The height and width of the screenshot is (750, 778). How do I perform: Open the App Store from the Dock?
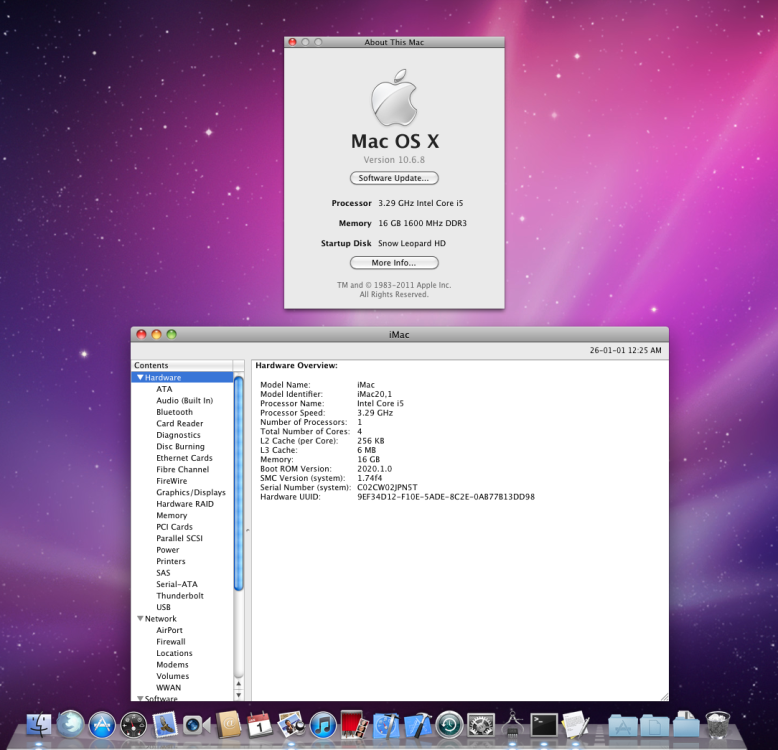pos(102,725)
